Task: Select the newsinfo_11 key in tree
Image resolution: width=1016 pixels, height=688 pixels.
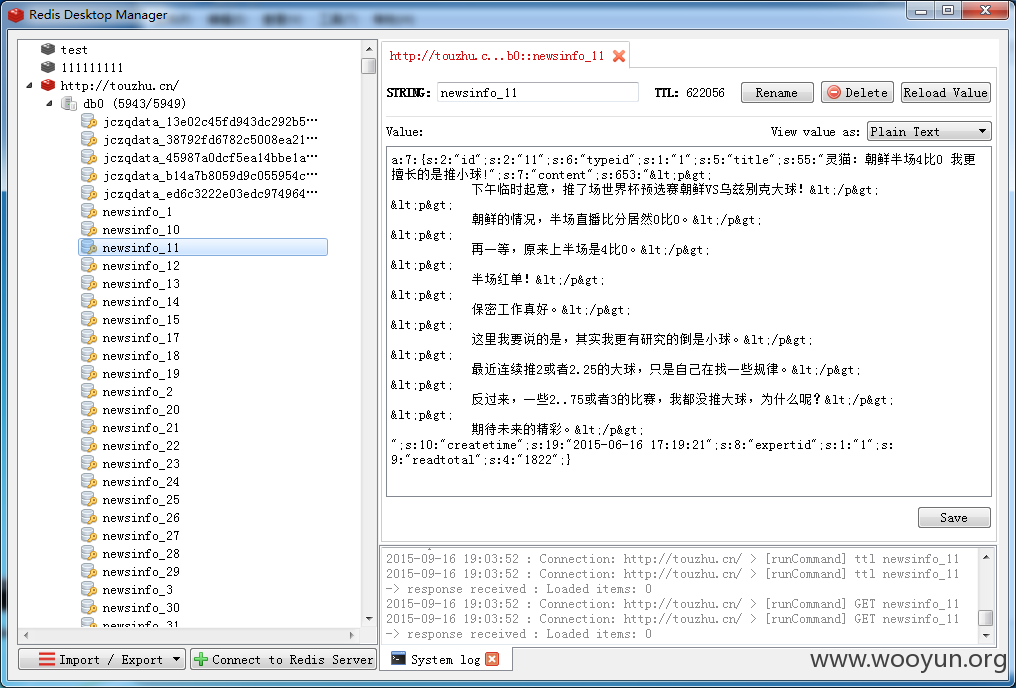Action: [203, 247]
